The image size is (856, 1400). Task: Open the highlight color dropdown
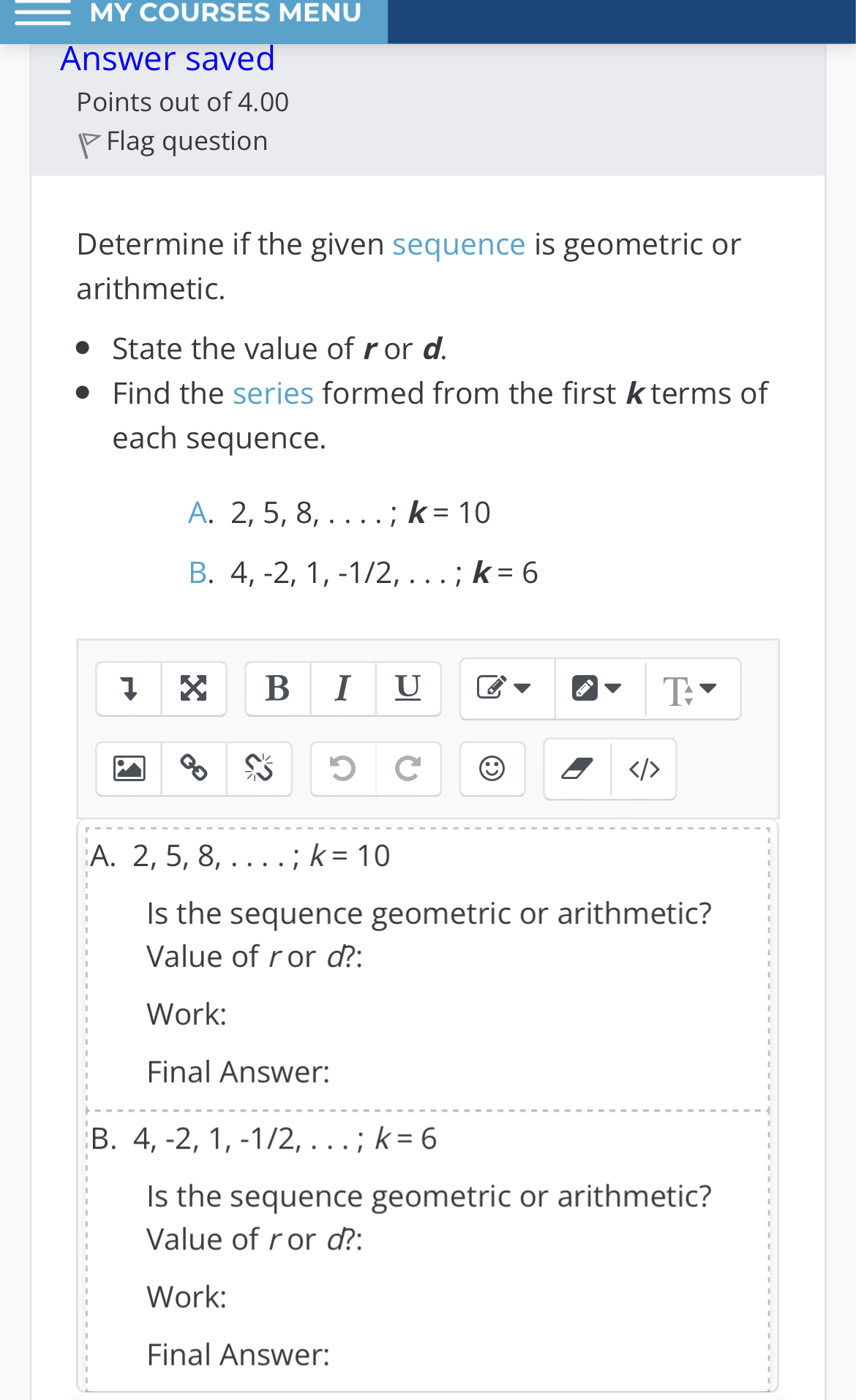(x=600, y=688)
